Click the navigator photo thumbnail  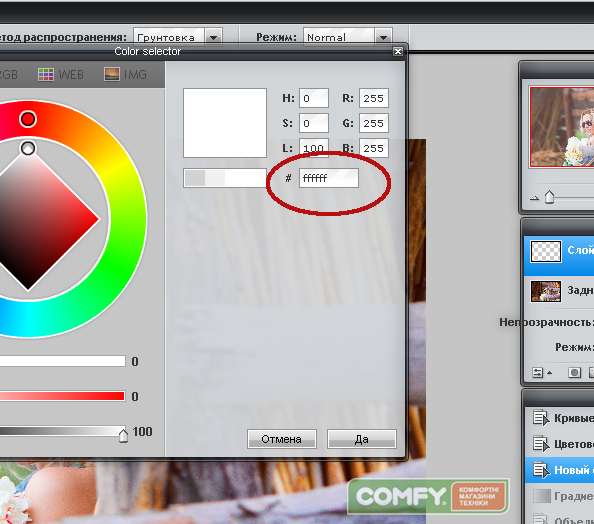[x=562, y=127]
